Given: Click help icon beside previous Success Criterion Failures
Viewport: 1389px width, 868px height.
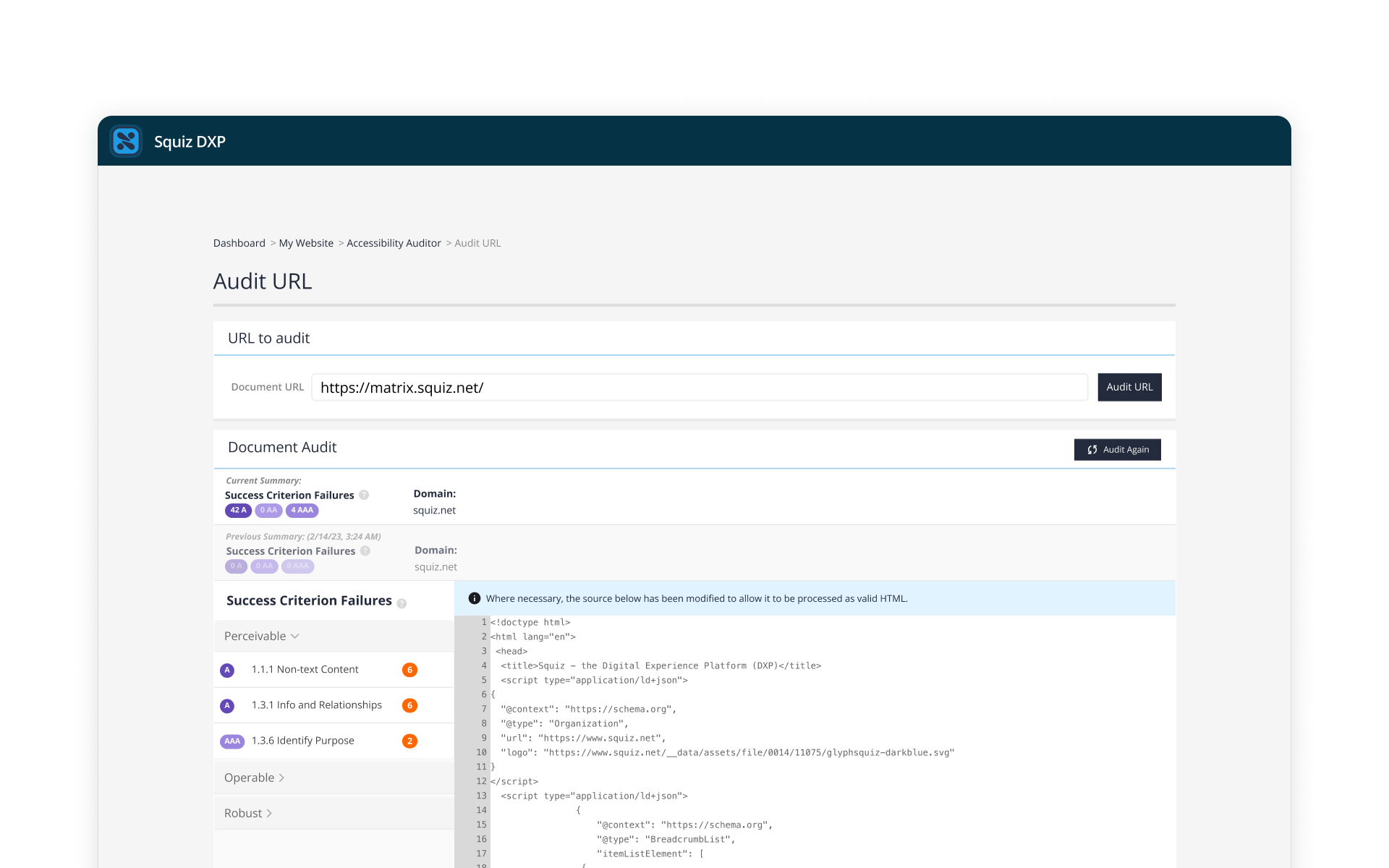Looking at the screenshot, I should pos(365,551).
